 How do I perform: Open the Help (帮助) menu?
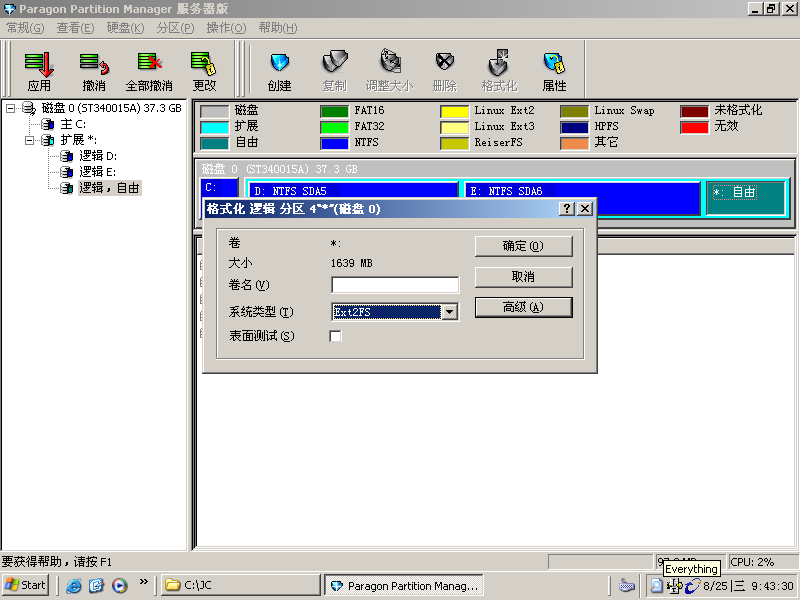[x=278, y=28]
